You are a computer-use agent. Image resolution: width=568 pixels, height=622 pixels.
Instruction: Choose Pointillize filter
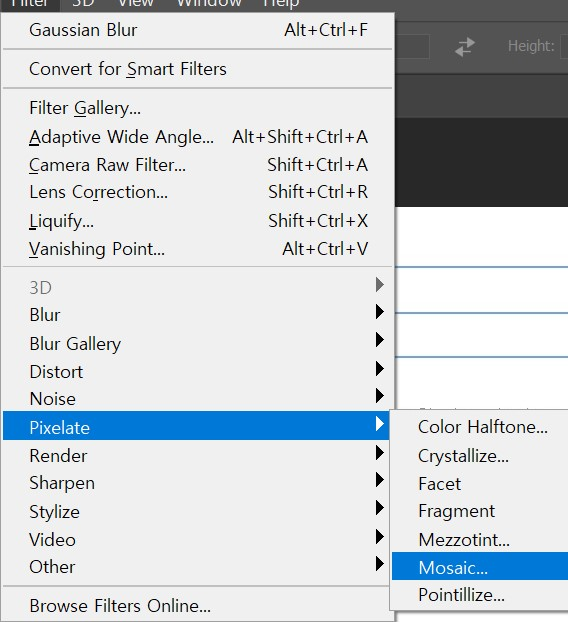pyautogui.click(x=480, y=595)
